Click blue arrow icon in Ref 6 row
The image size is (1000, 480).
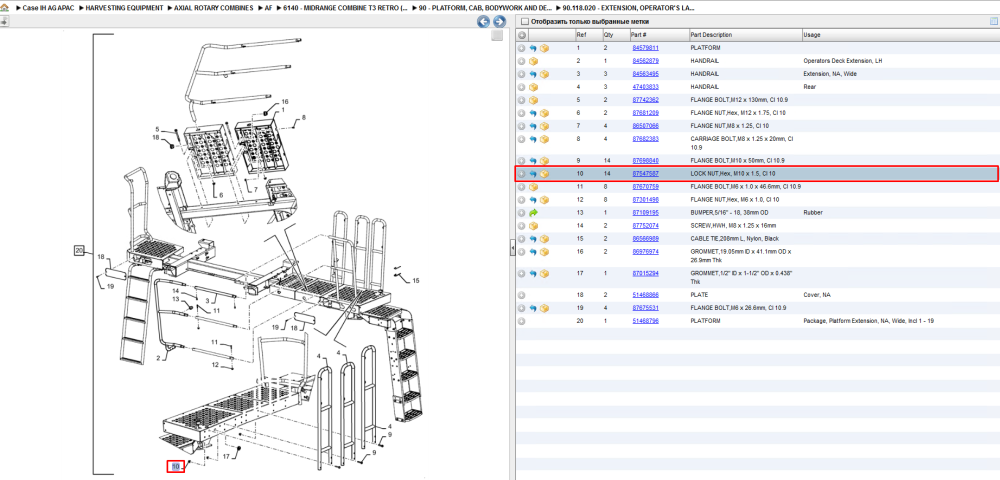pos(533,113)
